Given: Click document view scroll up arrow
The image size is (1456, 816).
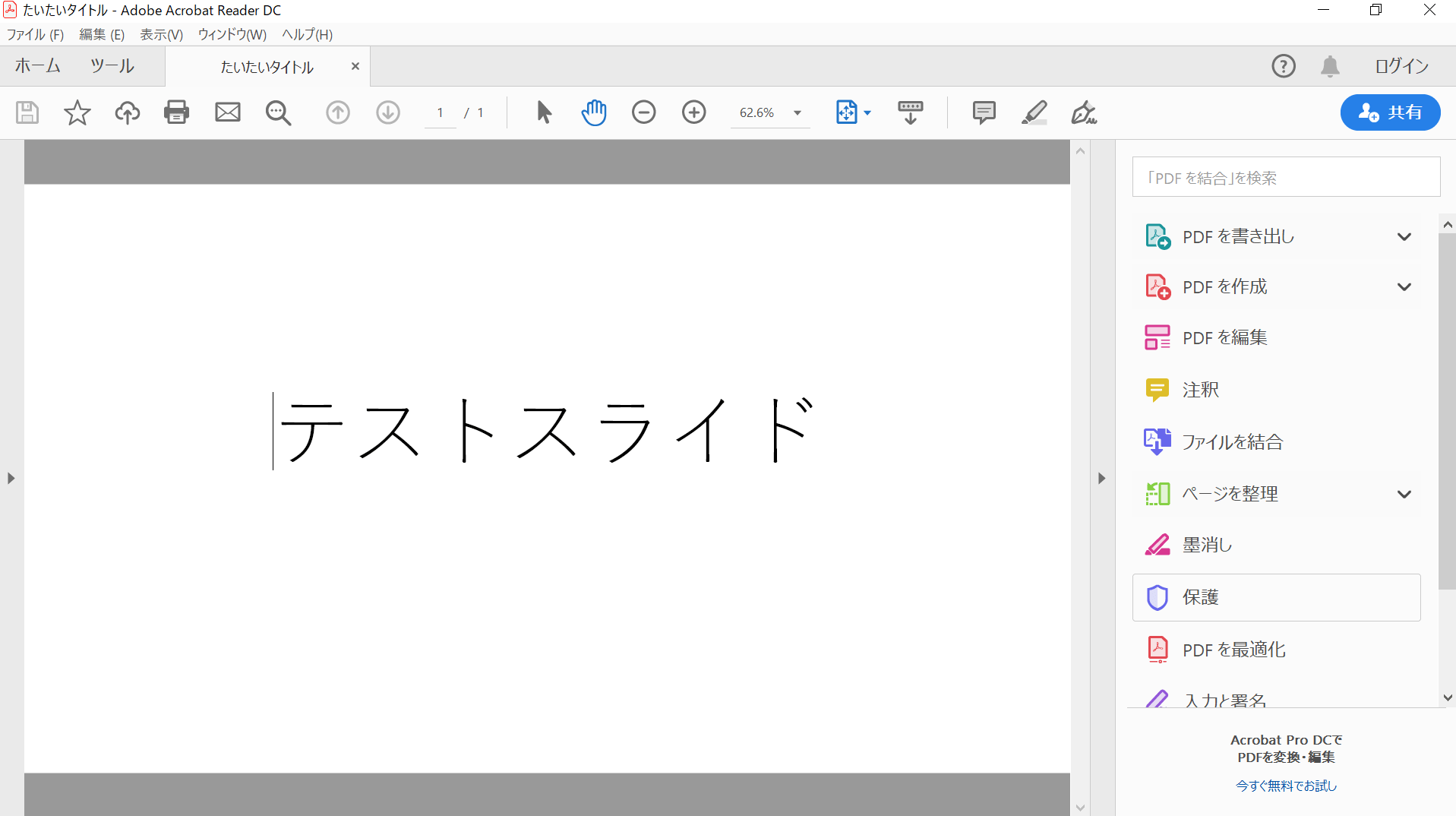Looking at the screenshot, I should click(x=1080, y=150).
